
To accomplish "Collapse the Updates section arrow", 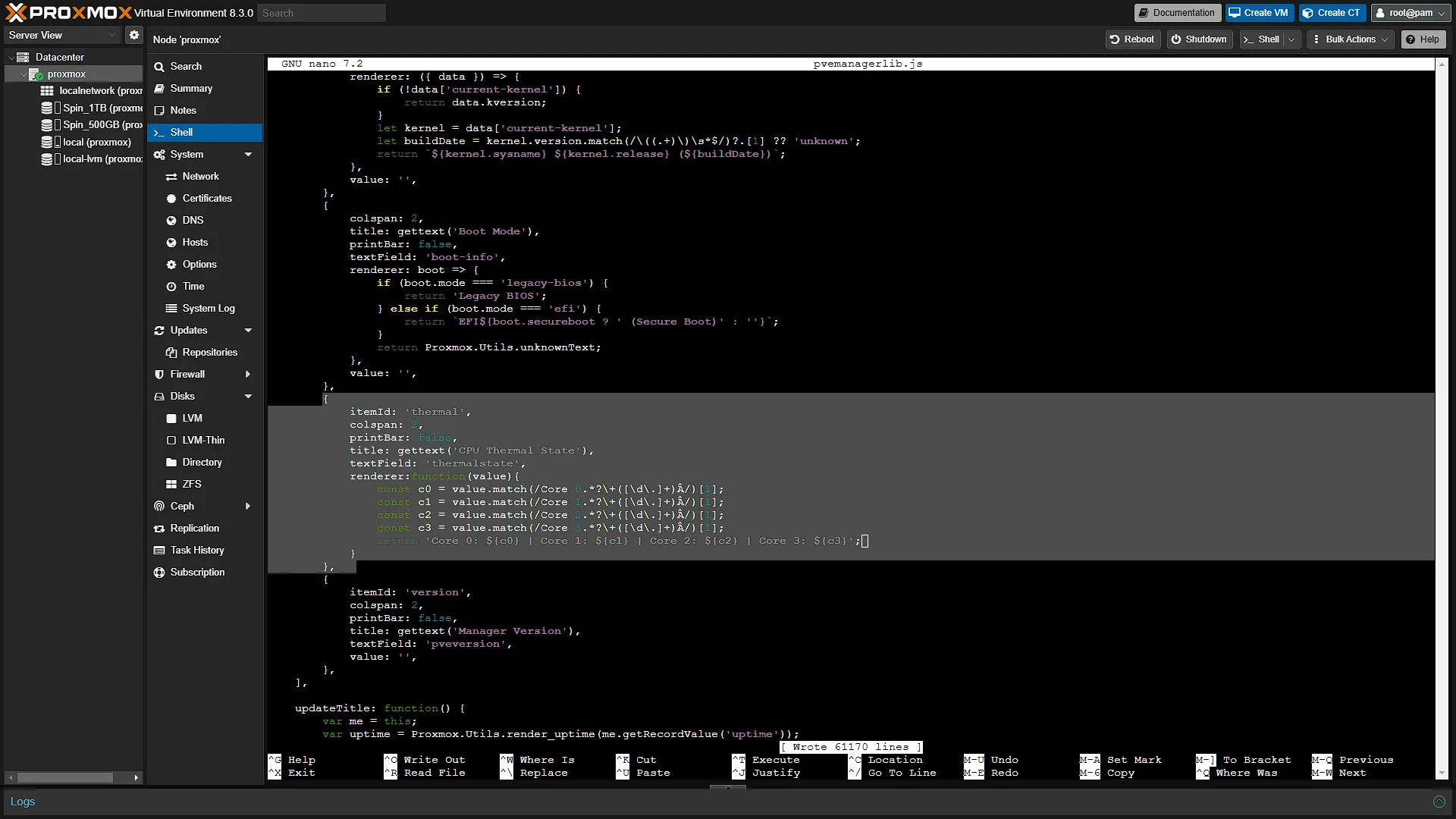I will tap(248, 331).
